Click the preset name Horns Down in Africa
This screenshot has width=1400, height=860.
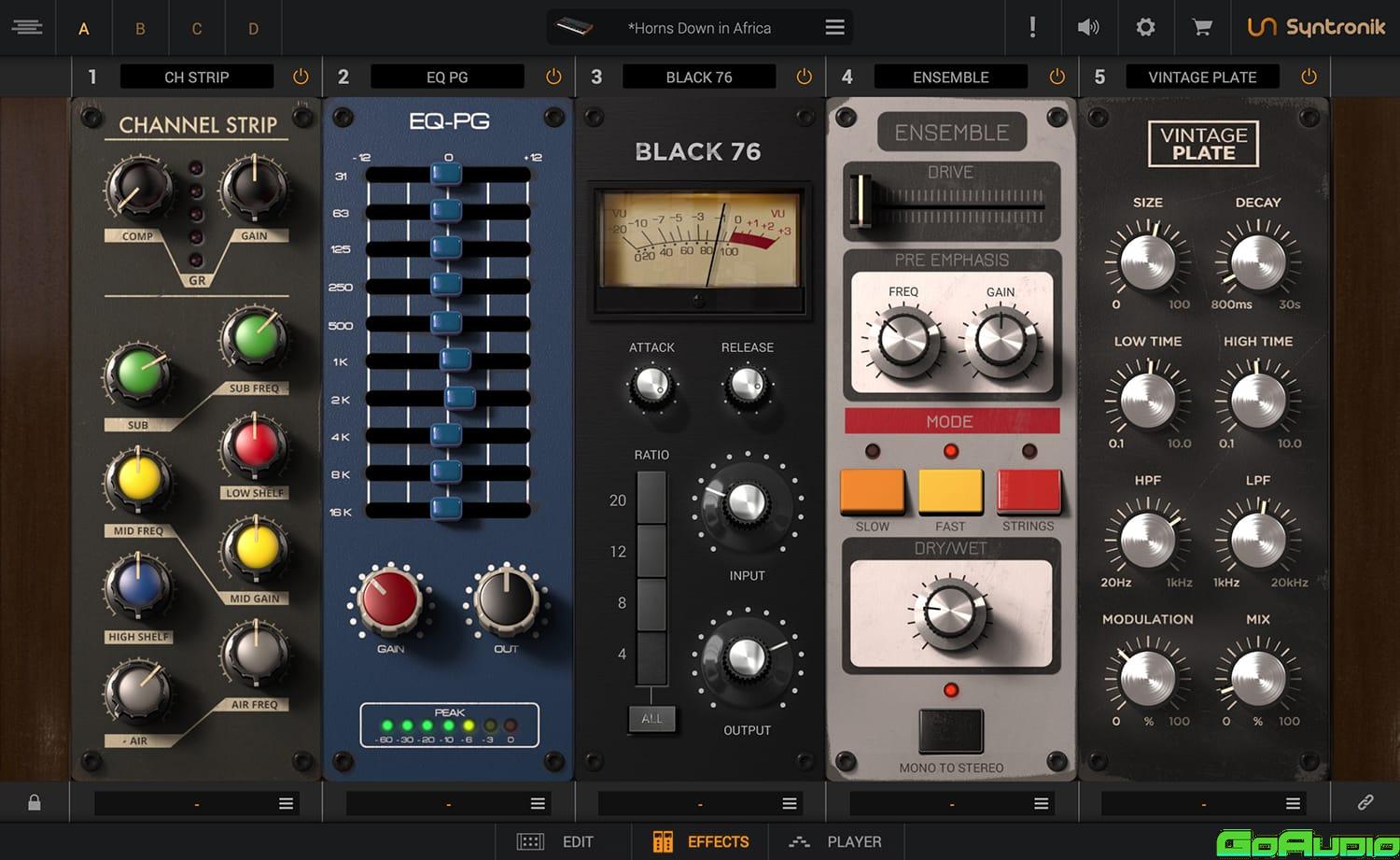[x=699, y=28]
